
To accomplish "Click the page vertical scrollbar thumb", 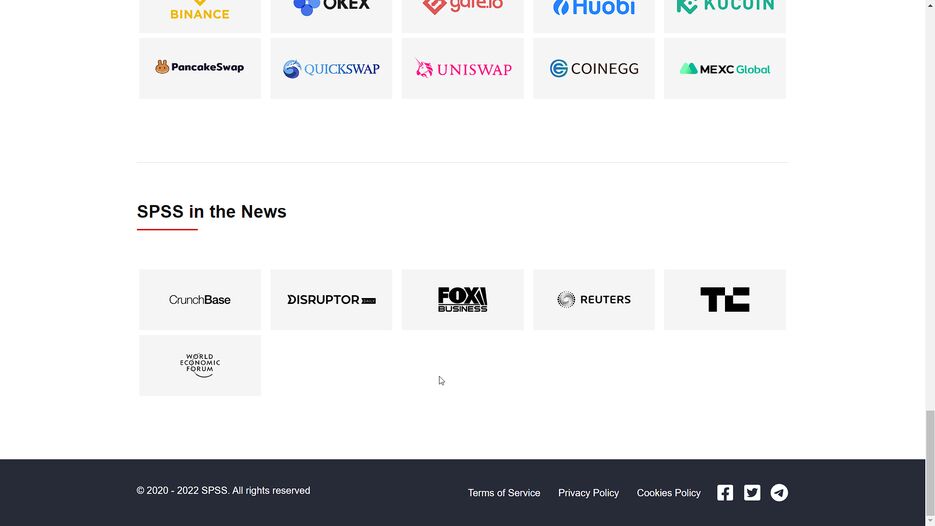I will pos(930,463).
